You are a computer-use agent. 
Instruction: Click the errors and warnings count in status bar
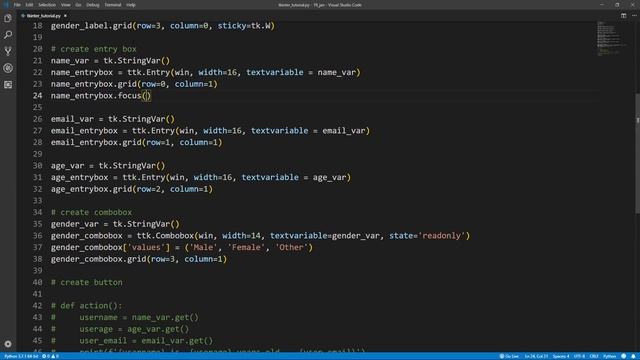click(x=51, y=356)
